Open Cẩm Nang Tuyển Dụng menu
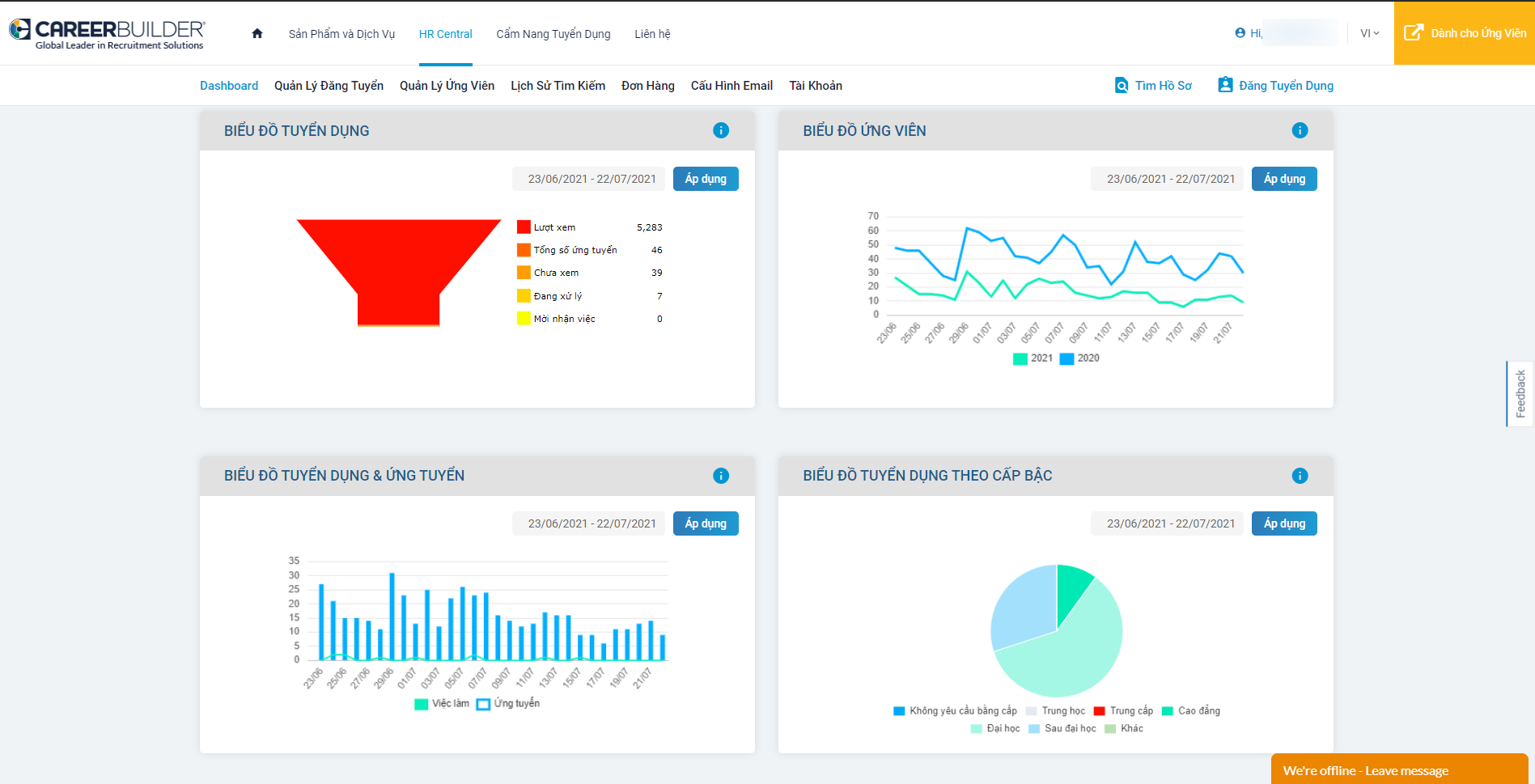Viewport: 1535px width, 784px height. 553,34
